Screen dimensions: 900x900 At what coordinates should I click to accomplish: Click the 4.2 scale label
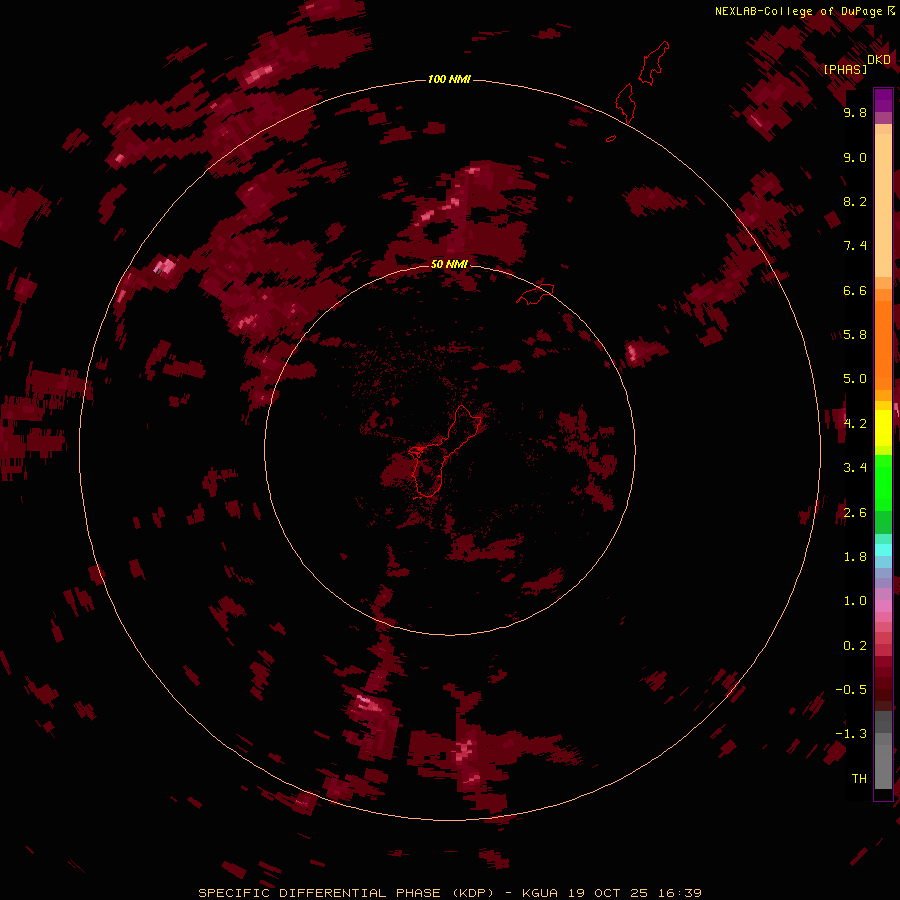855,424
